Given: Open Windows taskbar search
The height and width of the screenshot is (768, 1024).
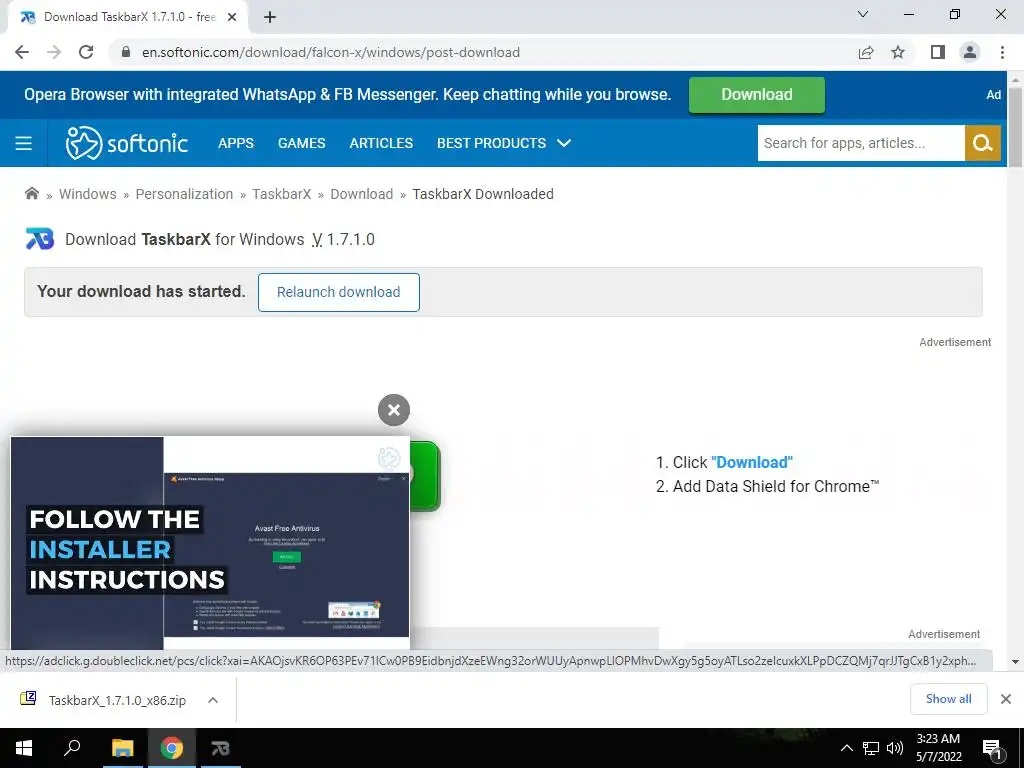Looking at the screenshot, I should tap(72, 748).
